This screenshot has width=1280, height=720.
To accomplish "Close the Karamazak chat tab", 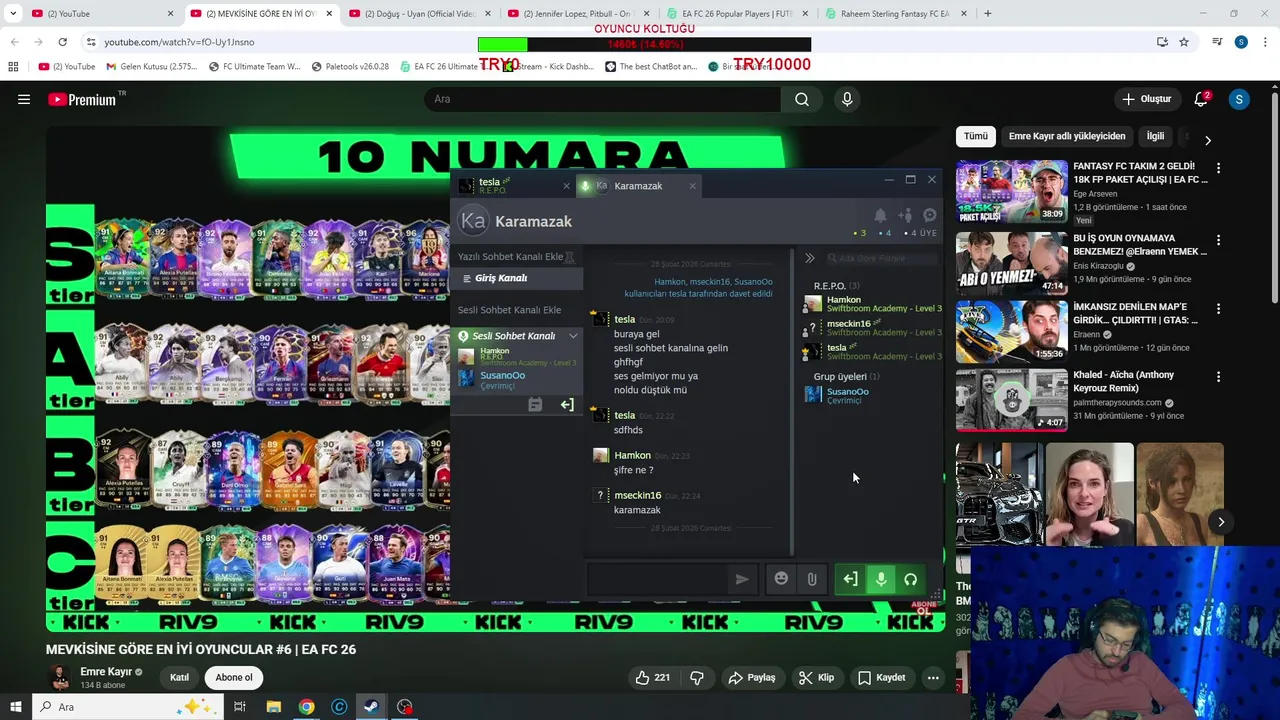I will 692,186.
